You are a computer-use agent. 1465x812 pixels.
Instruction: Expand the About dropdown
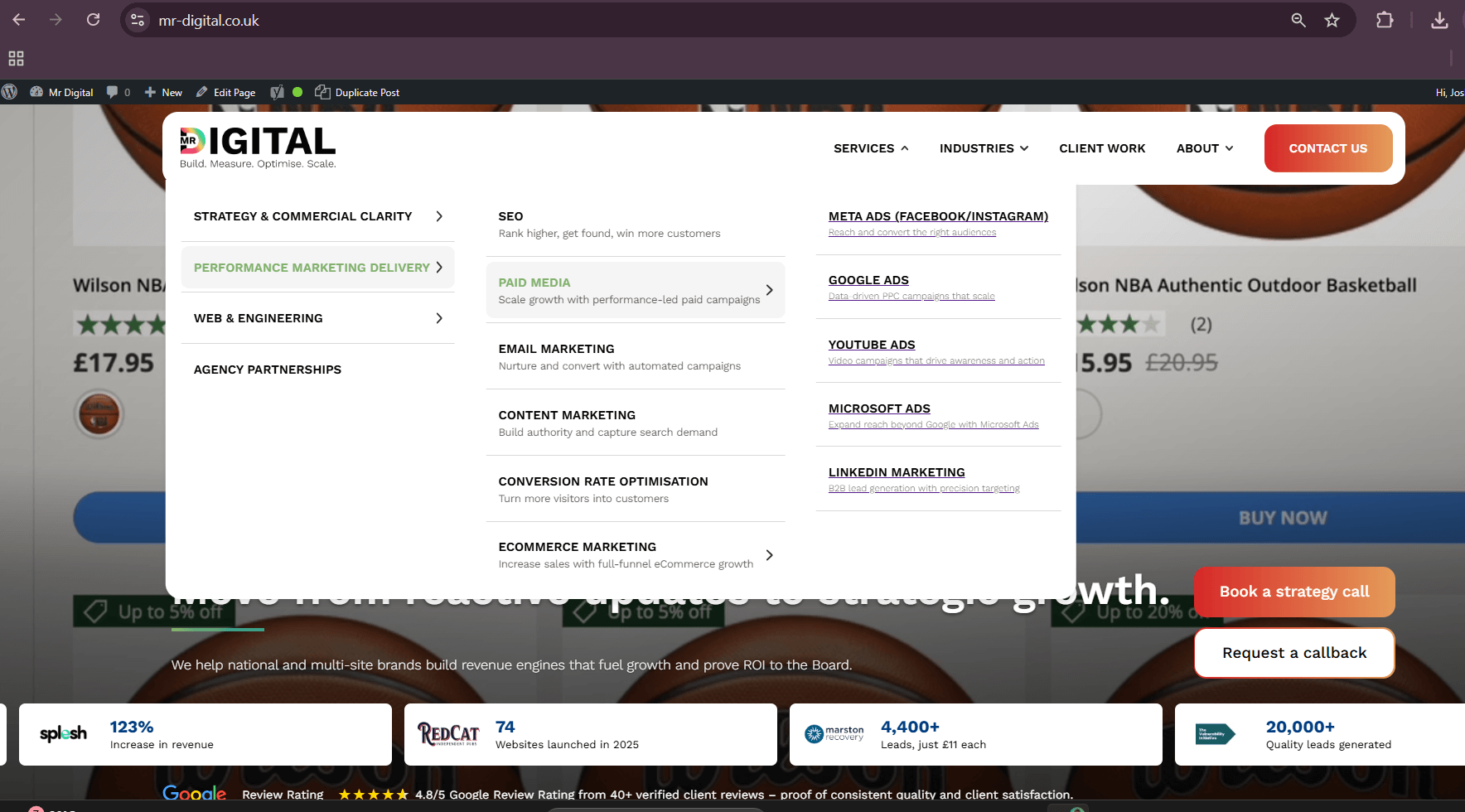pos(1205,148)
